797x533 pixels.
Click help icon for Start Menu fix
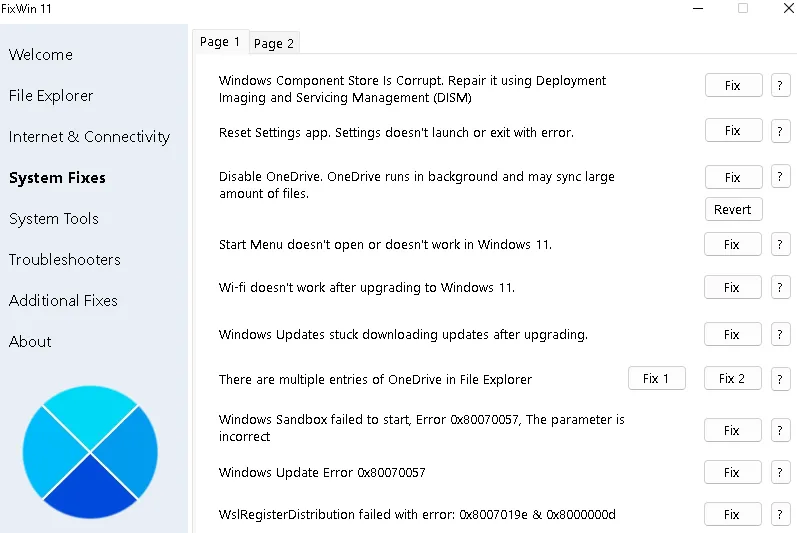(780, 244)
